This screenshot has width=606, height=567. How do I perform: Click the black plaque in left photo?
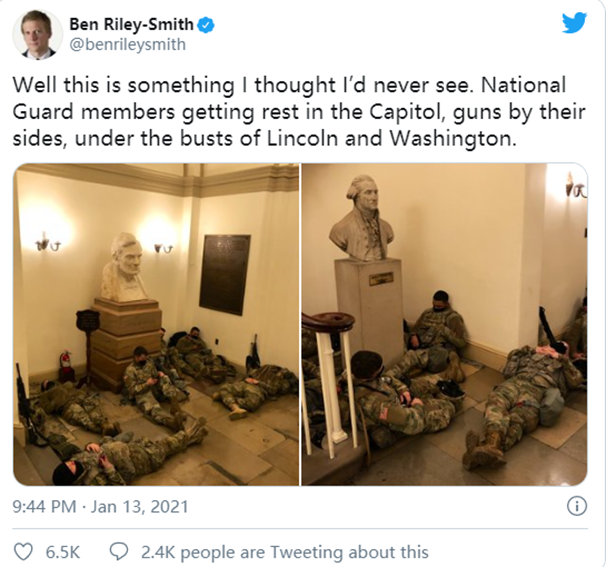click(x=225, y=274)
